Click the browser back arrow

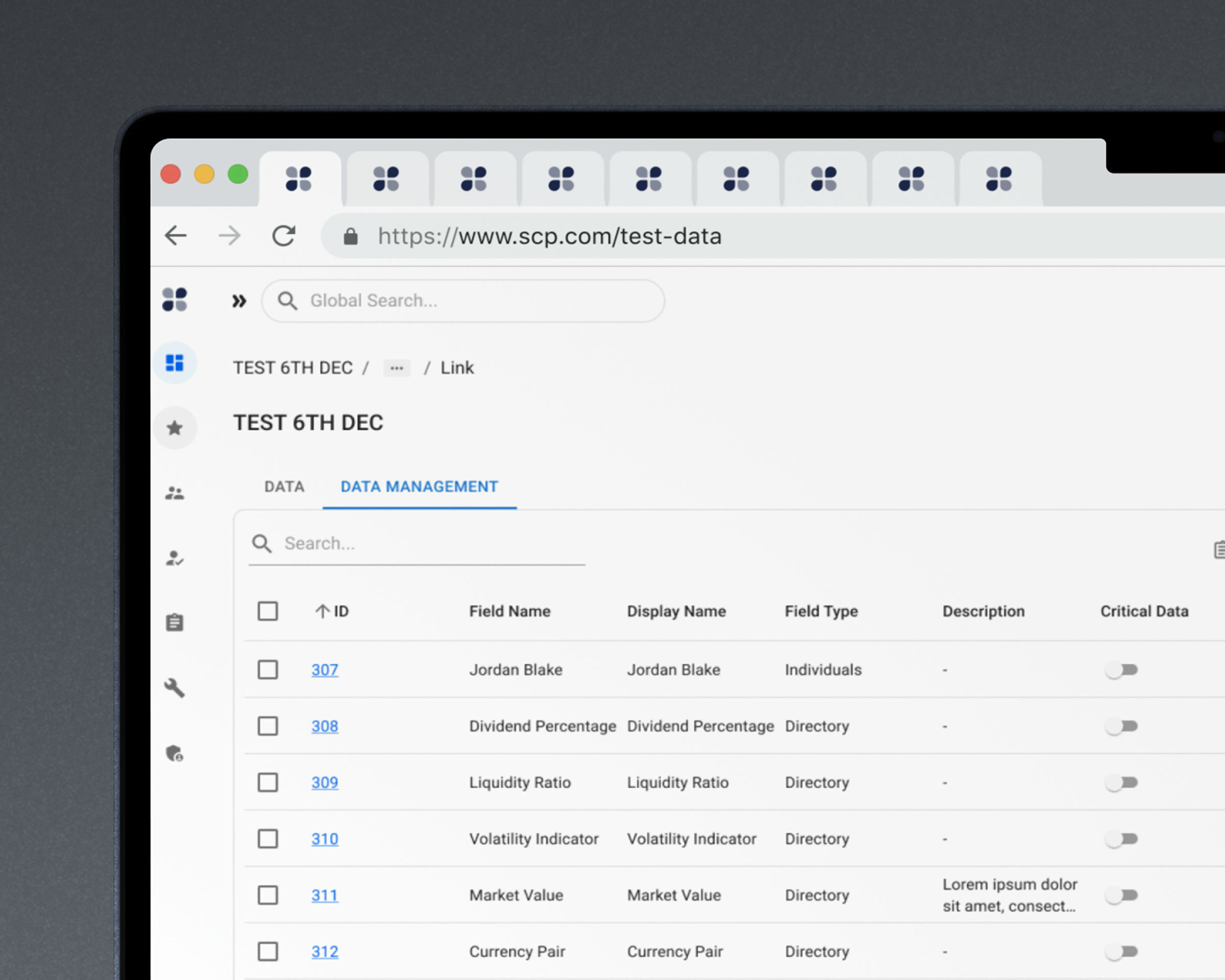[x=176, y=236]
